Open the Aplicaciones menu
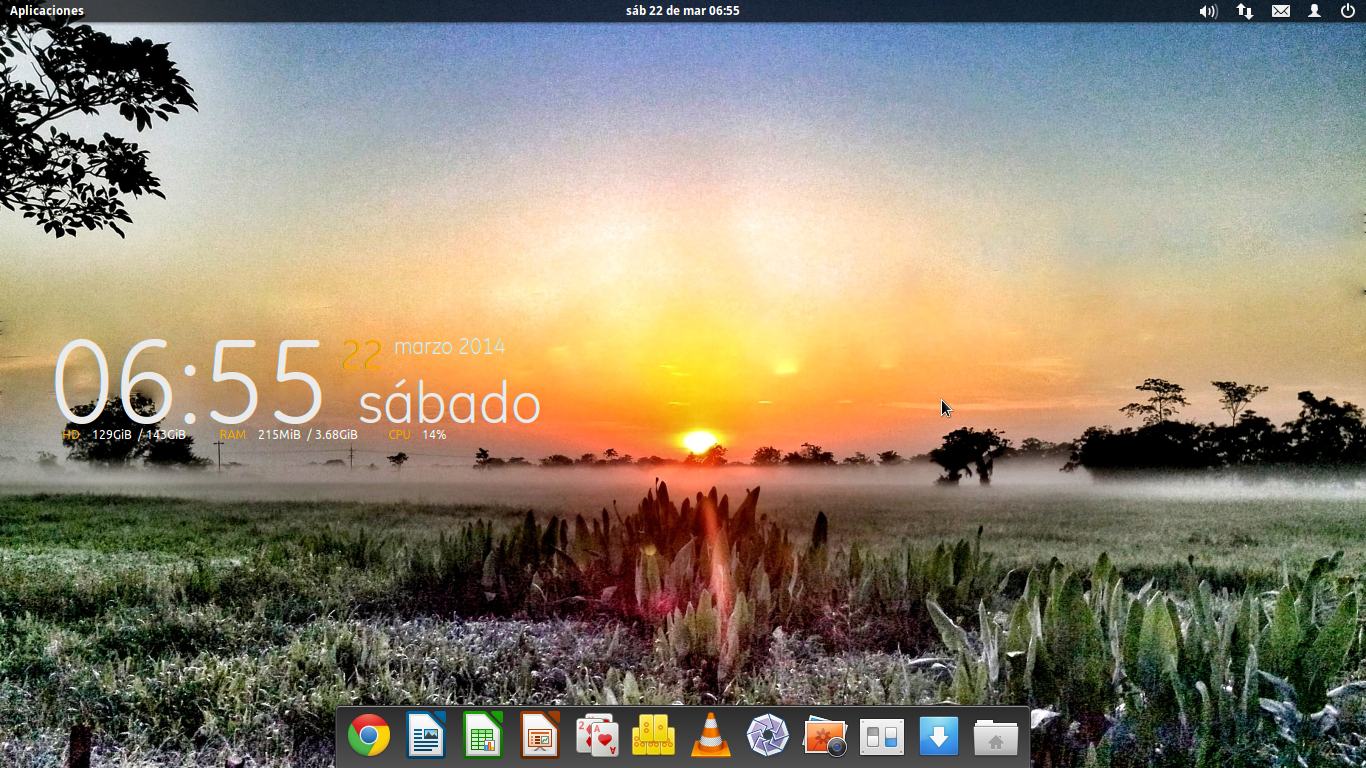1366x768 pixels. [x=47, y=11]
